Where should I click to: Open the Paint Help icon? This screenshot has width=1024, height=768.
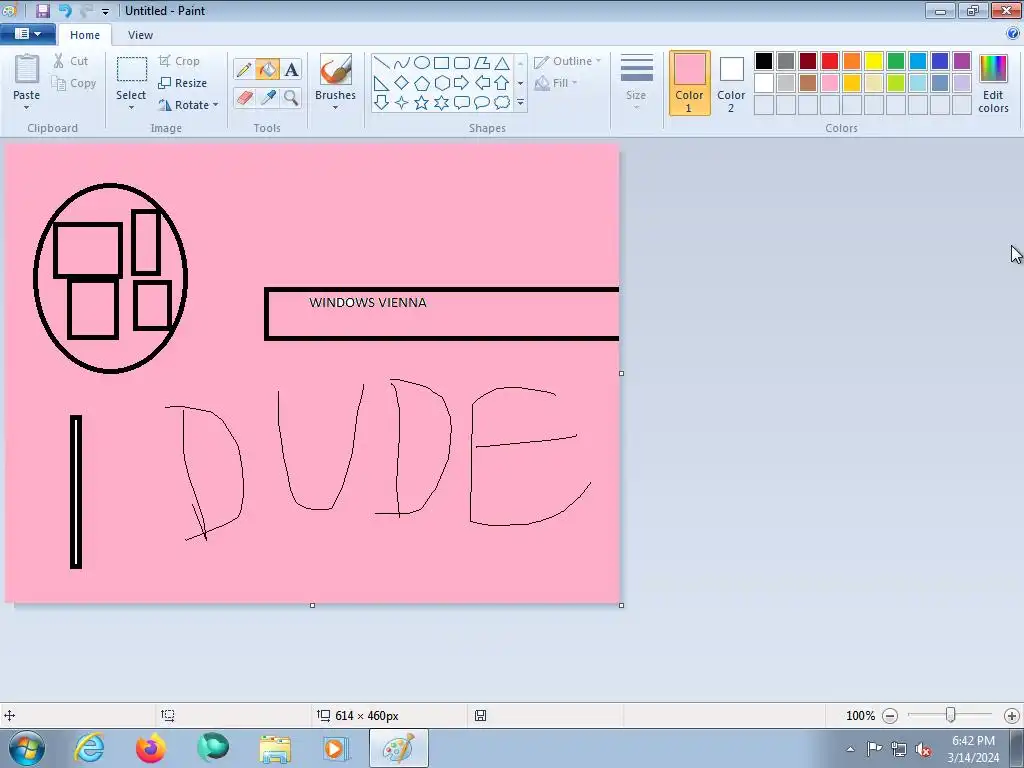point(1013,33)
